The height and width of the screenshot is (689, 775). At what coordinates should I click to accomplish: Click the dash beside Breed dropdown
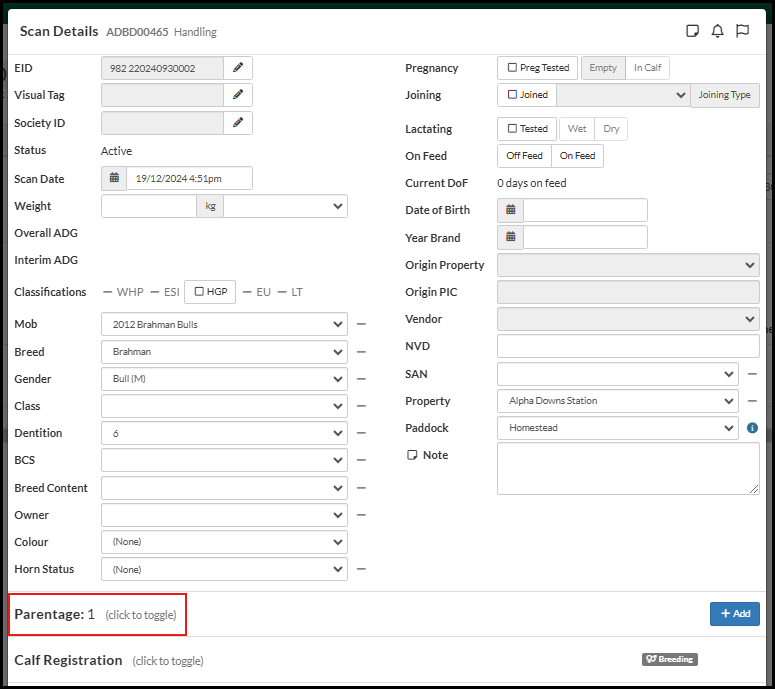coord(361,352)
